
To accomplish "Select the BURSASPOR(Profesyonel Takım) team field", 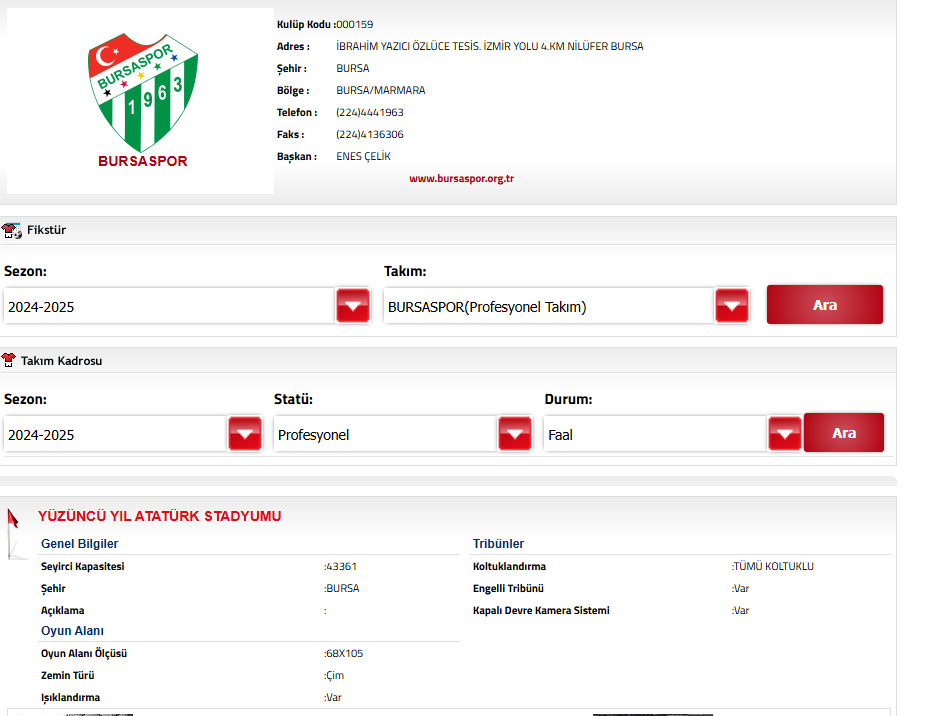I will [548, 307].
